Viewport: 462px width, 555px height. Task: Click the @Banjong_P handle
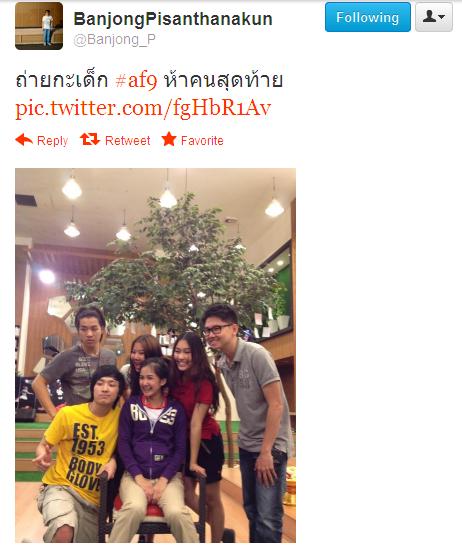[114, 40]
